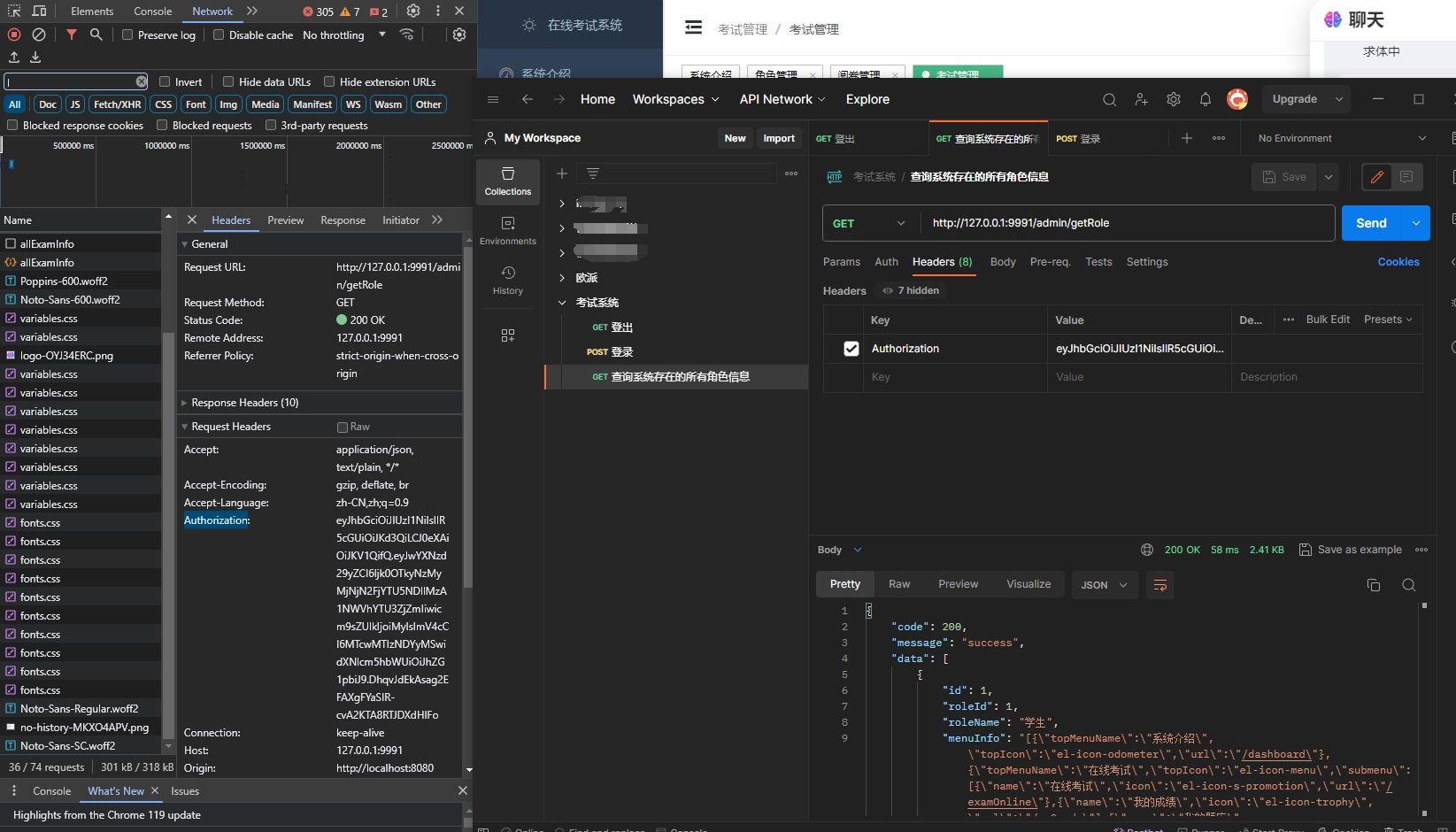The image size is (1456, 832).
Task: Open DevTools settings gear icon
Action: click(x=413, y=12)
